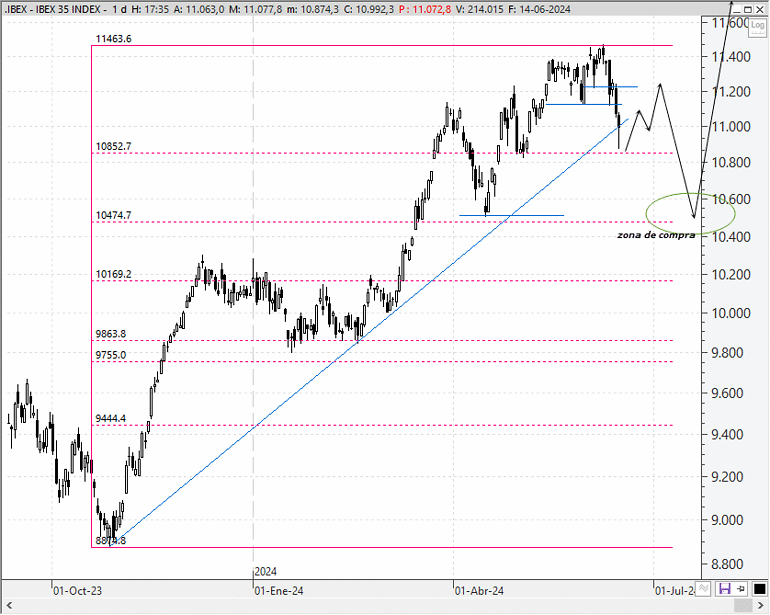Click the m: 10.874,3 low value
This screenshot has width=770, height=615.
312,9
